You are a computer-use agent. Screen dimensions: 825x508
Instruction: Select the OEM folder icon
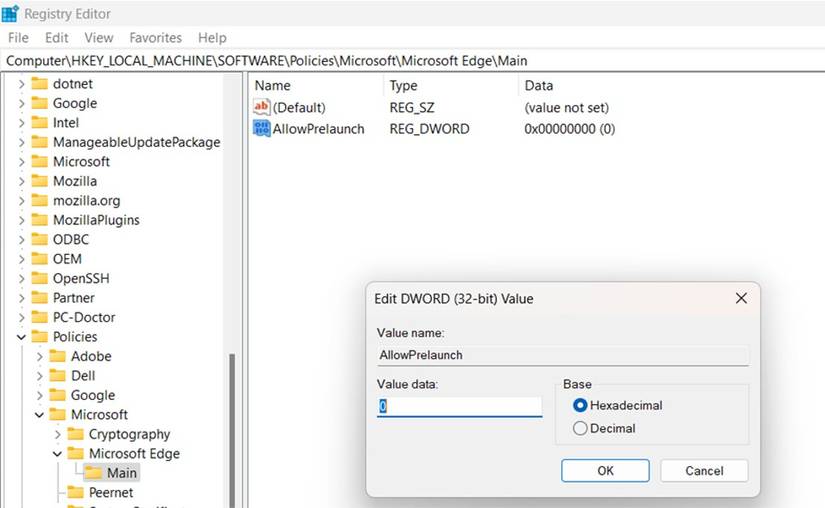point(39,259)
